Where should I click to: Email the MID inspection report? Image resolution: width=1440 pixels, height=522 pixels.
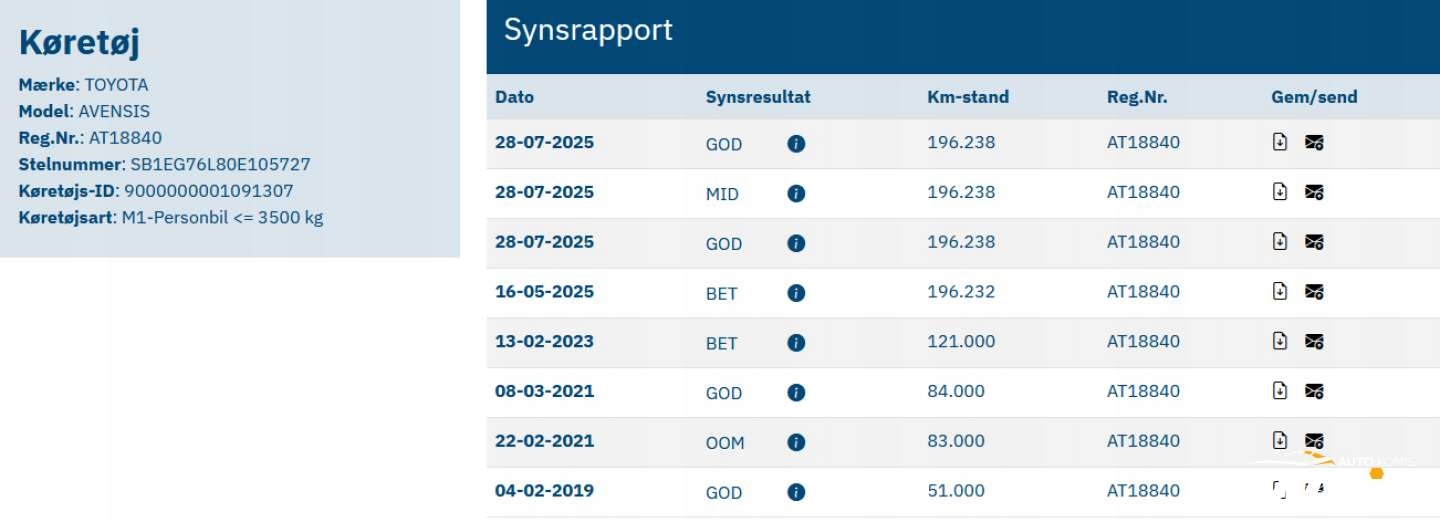1314,192
